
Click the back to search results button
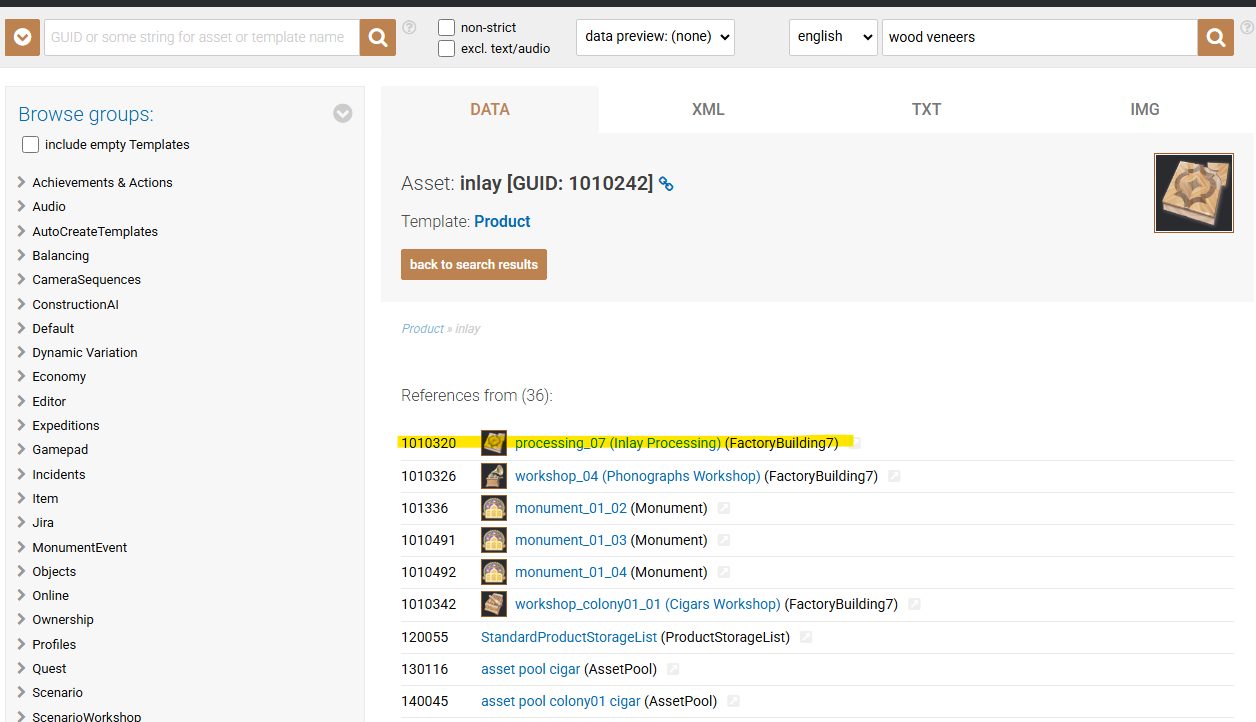[x=474, y=265]
